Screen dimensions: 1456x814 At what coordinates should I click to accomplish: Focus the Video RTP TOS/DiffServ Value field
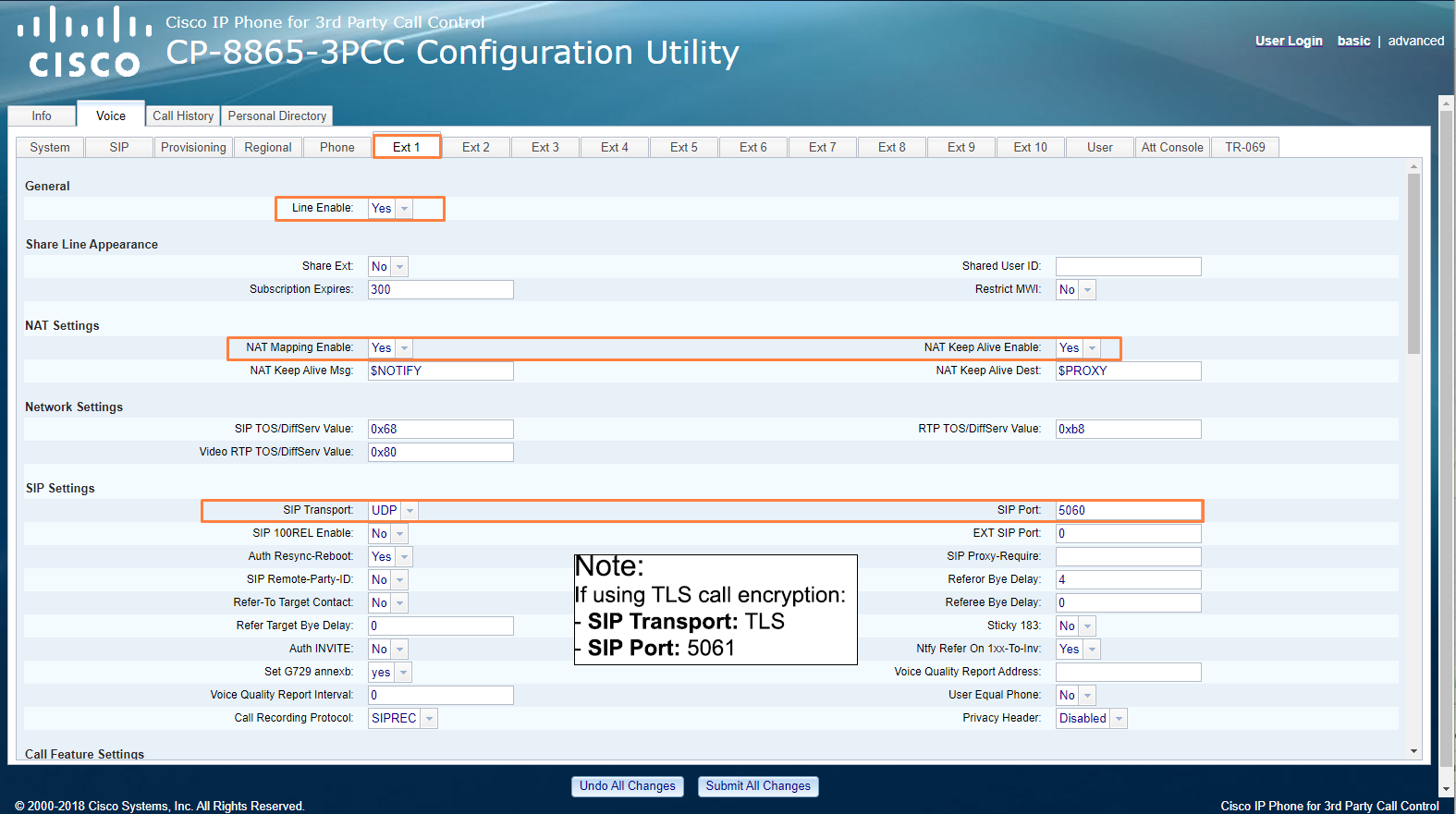click(x=441, y=453)
